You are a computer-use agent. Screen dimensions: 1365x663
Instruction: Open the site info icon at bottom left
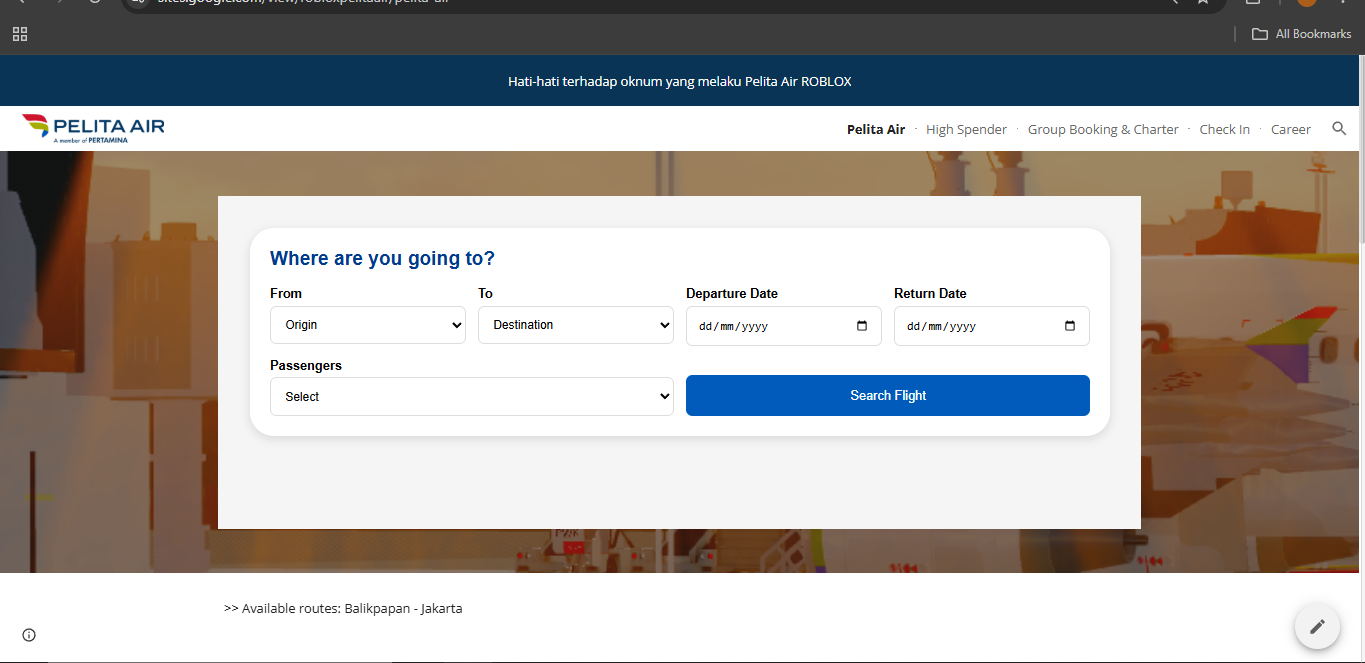29,635
